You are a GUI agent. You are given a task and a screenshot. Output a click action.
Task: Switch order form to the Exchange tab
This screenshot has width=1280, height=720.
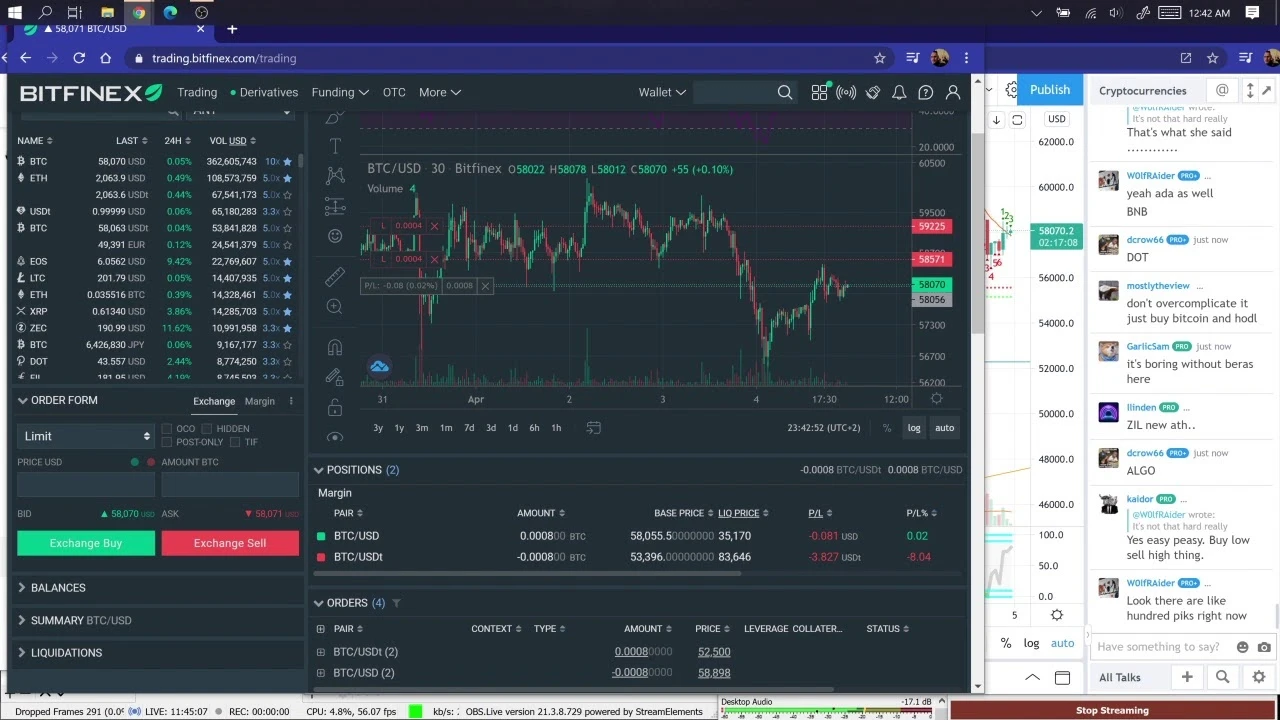point(214,401)
